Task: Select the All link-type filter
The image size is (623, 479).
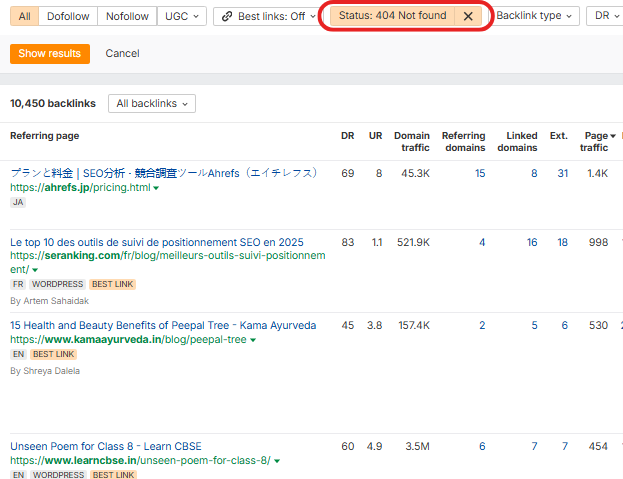Action: 25,16
